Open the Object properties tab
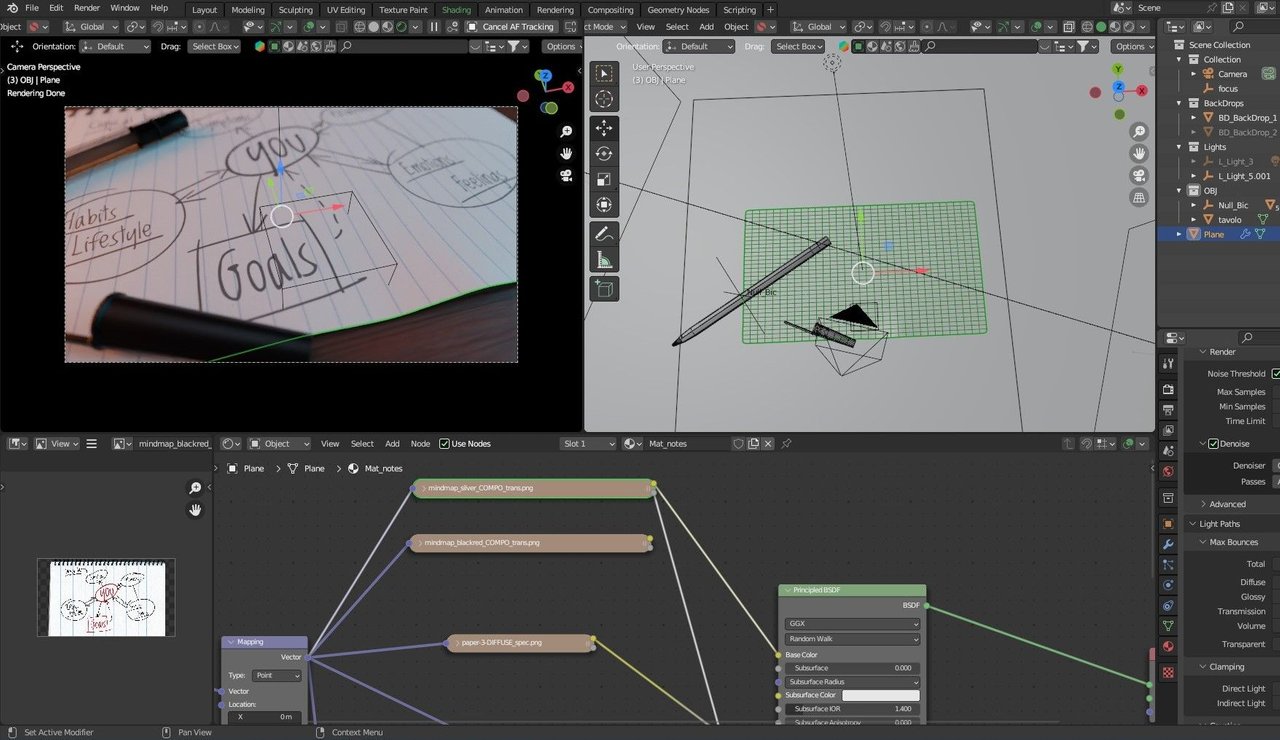 [1168, 524]
